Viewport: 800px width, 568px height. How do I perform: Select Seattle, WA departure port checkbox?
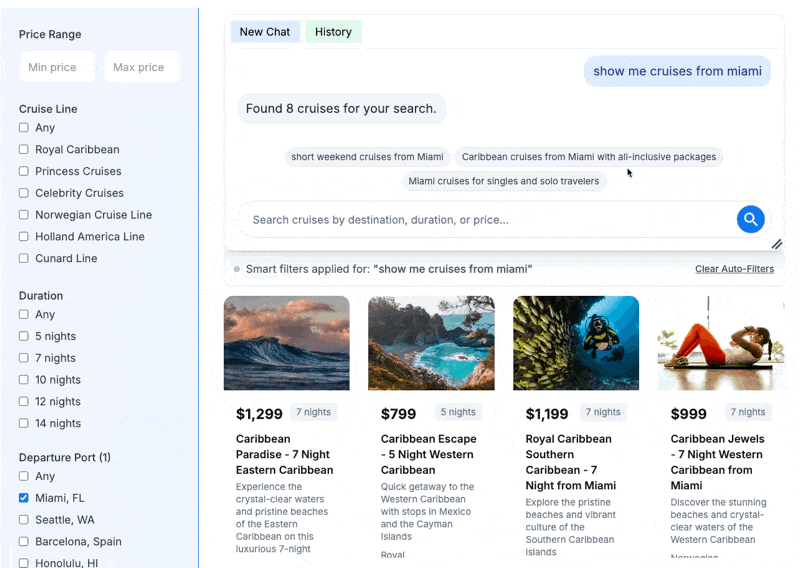tap(24, 520)
